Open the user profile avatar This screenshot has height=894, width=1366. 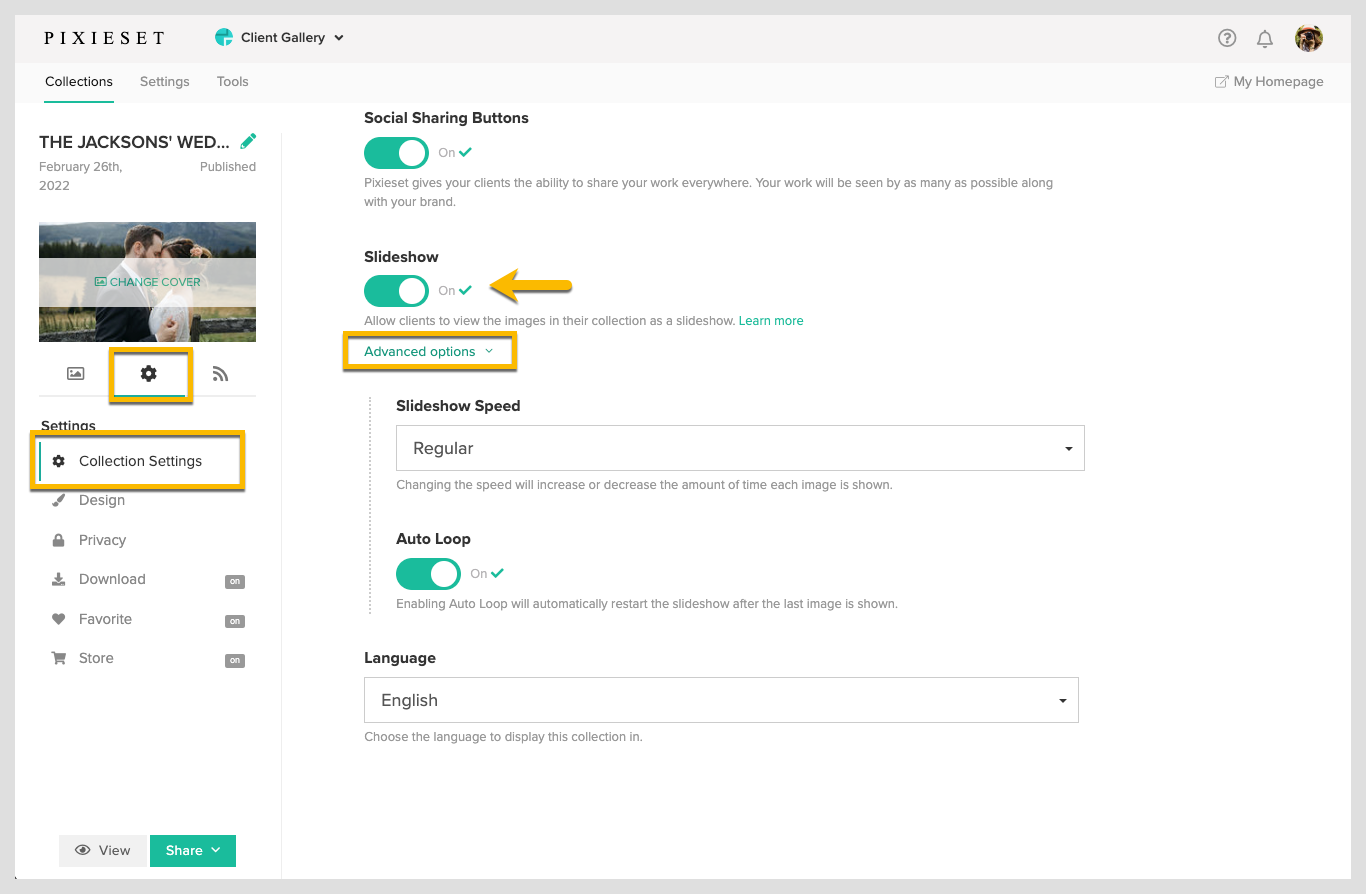click(1309, 38)
